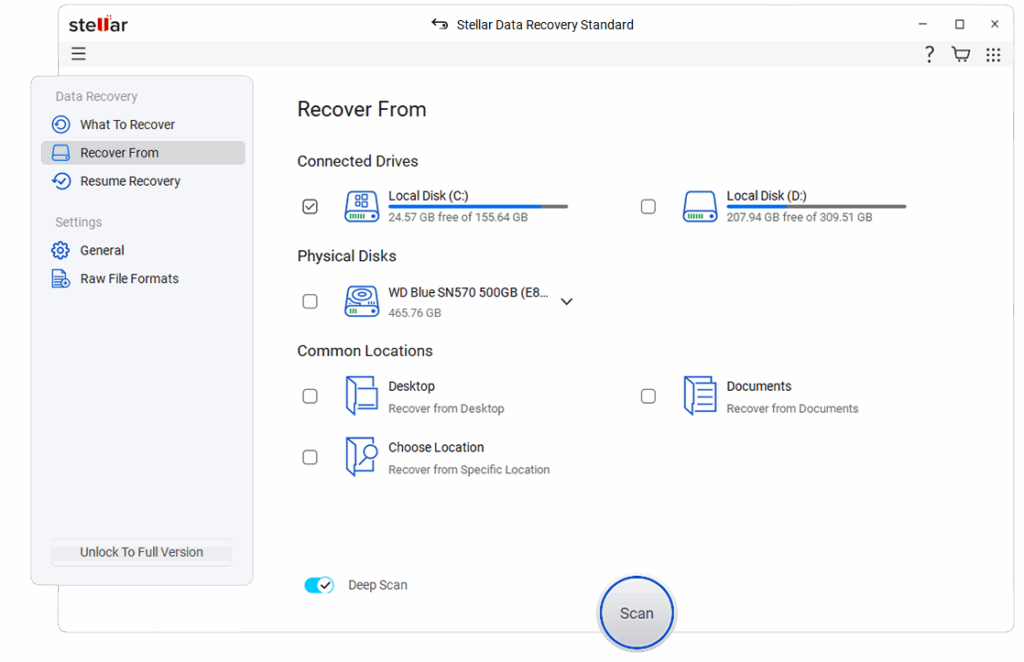Open General settings item
This screenshot has width=1024, height=662.
tap(143, 250)
